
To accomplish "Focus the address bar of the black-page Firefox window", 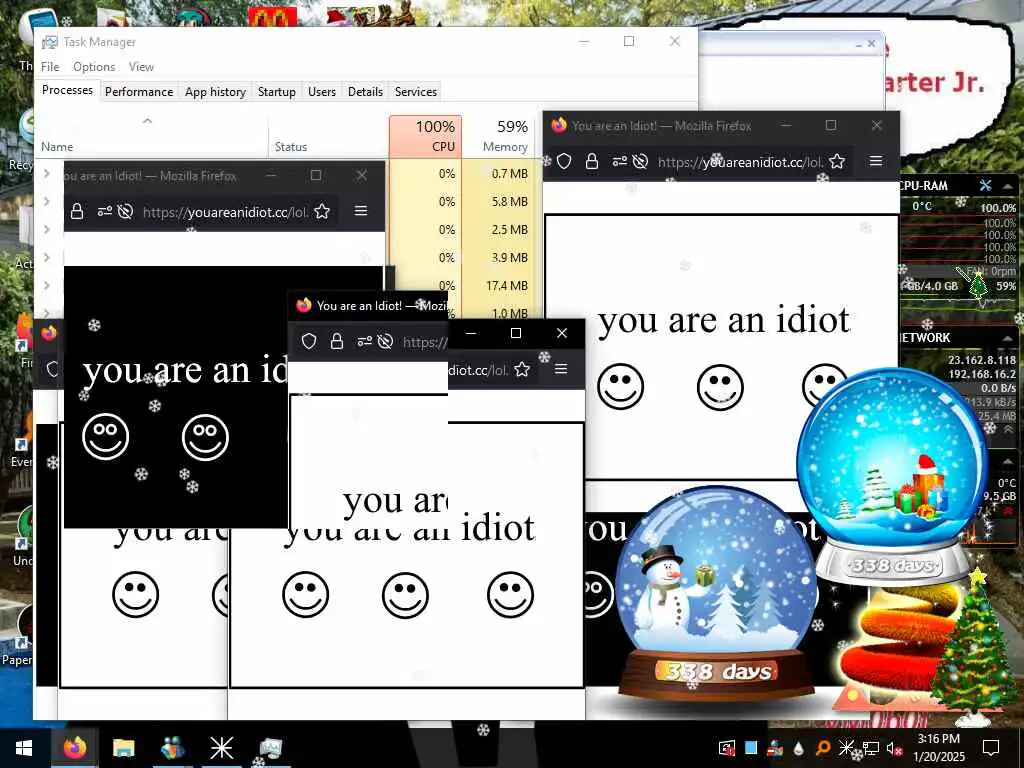I will click(225, 212).
